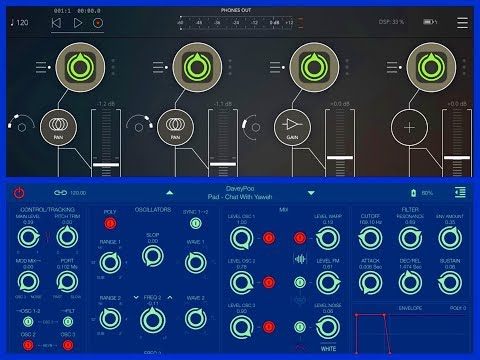Click the WAVE 2 knob
Screen dimensions: 480x360
point(196,319)
